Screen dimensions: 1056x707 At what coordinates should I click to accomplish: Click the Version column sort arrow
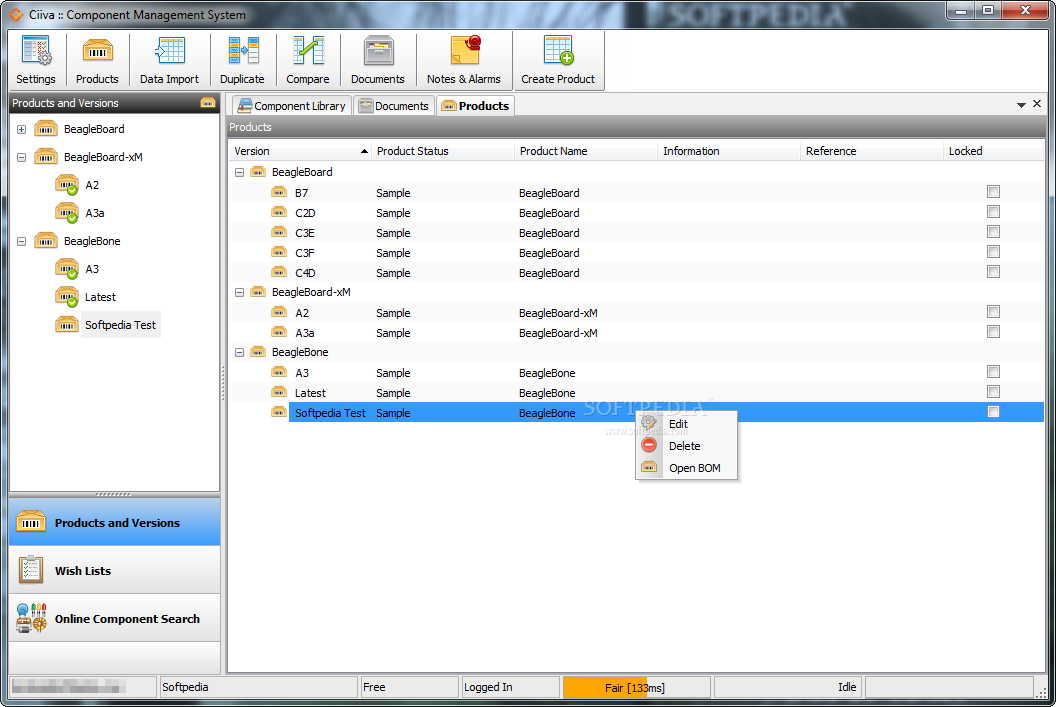(x=364, y=152)
